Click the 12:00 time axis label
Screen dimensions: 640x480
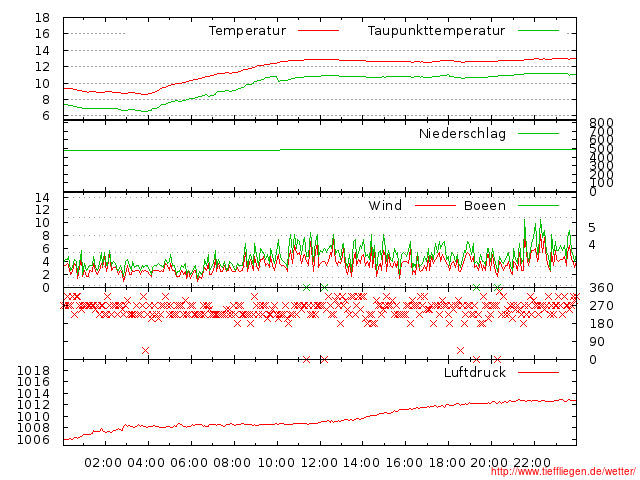point(319,463)
